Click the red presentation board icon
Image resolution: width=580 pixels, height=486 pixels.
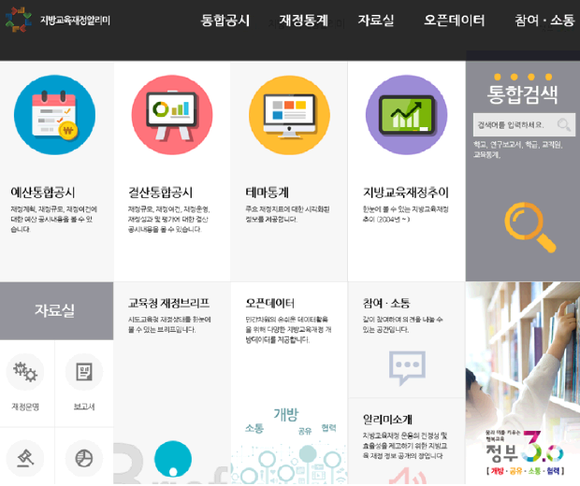tap(172, 115)
